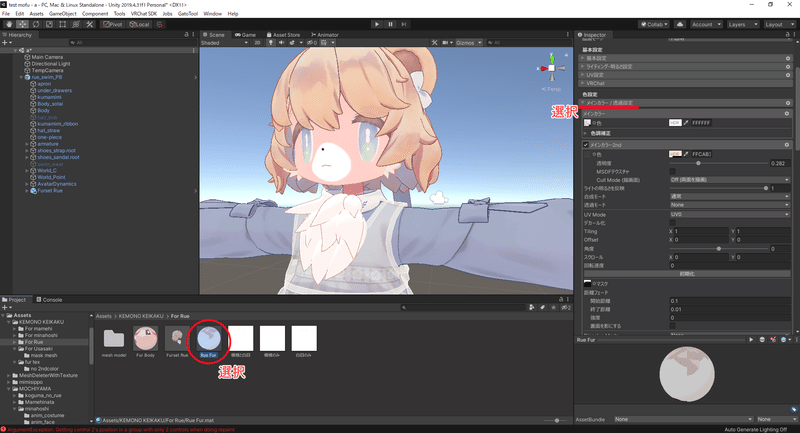This screenshot has height=433, width=800.
Task: Toggle the 裏面を前にする checkbox
Action: pyautogui.click(x=672, y=326)
